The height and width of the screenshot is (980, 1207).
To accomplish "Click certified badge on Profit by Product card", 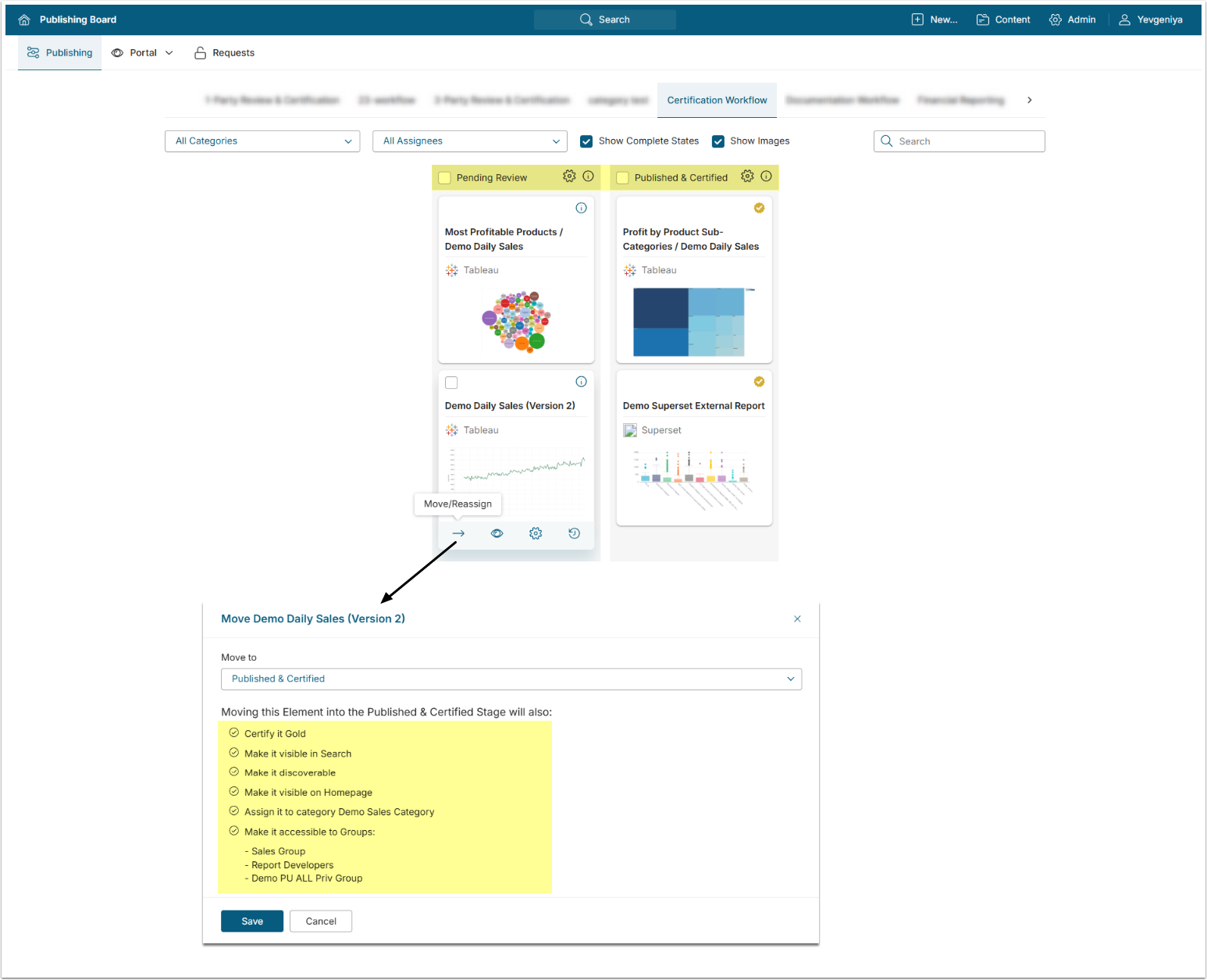I will (759, 208).
